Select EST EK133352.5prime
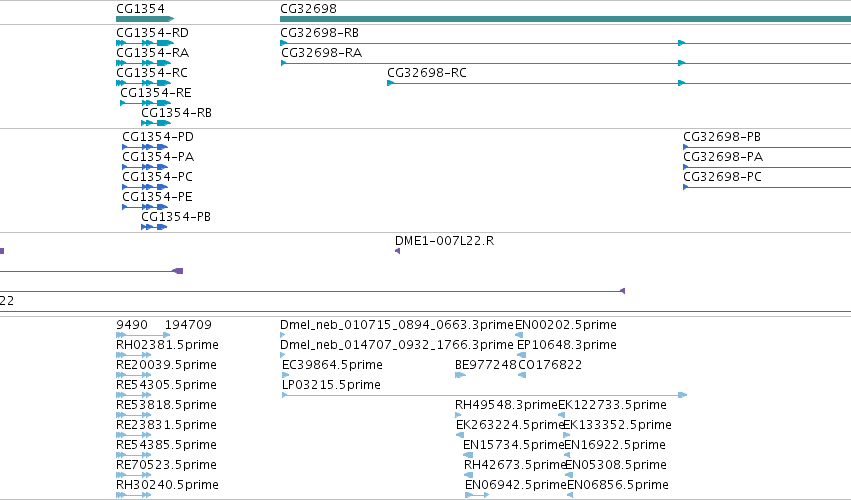Screen dimensions: 851x500 [x=617, y=425]
